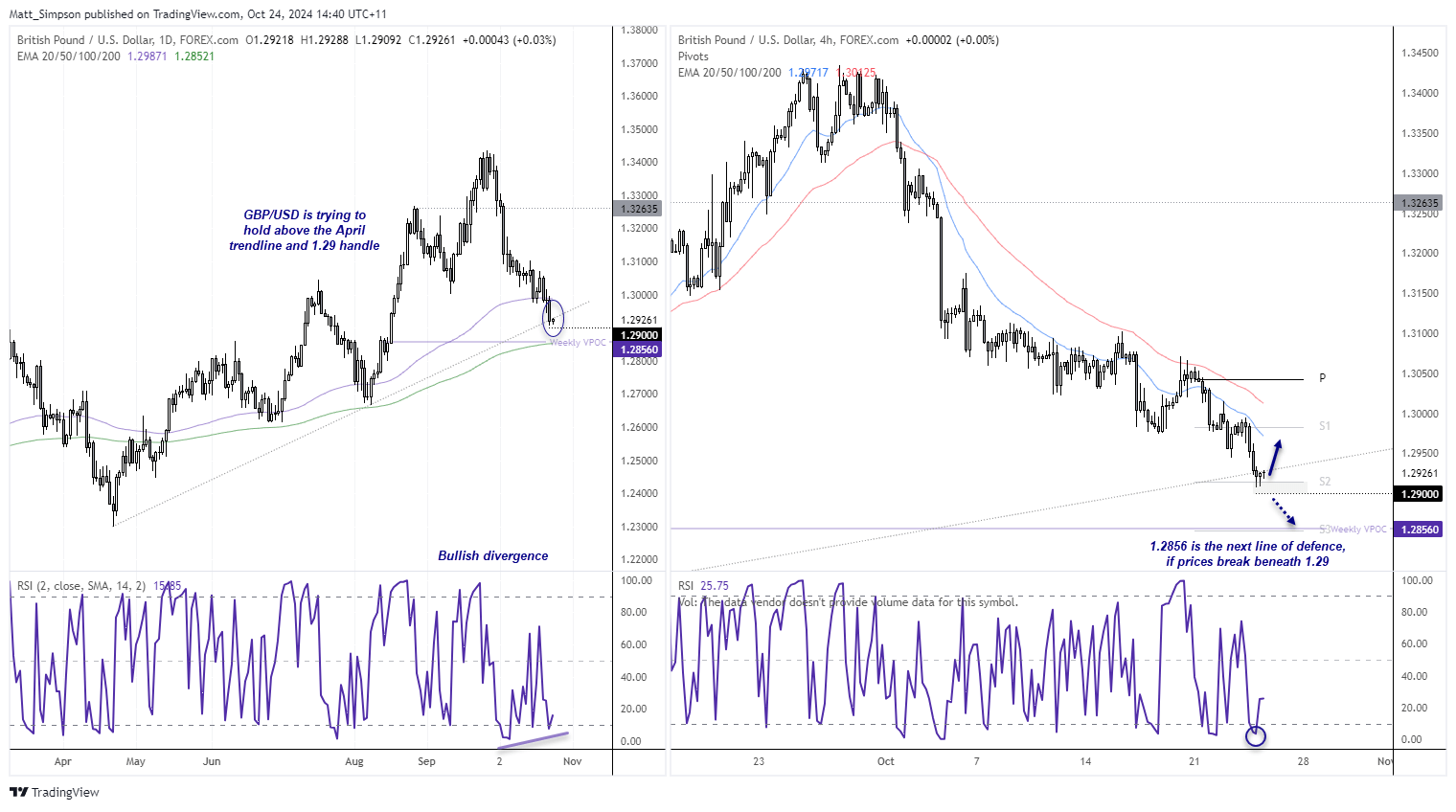1456x812 pixels.
Task: Click the Sep date on daily time axis
Action: tap(426, 762)
